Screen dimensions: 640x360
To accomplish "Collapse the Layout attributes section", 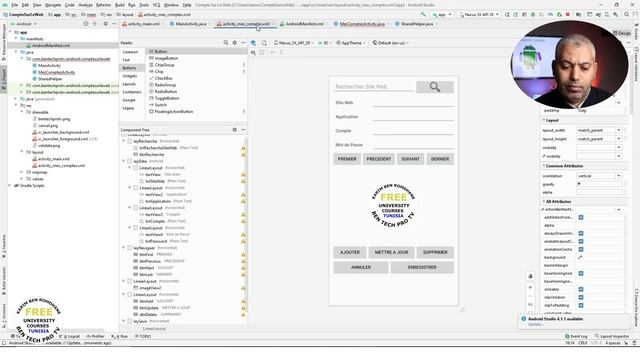I will 544,120.
